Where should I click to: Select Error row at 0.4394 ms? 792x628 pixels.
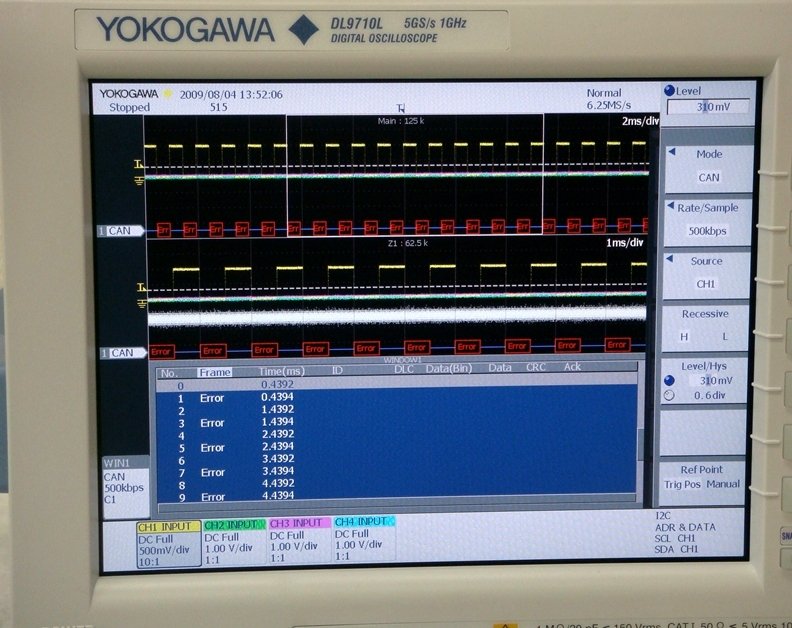(x=397, y=397)
